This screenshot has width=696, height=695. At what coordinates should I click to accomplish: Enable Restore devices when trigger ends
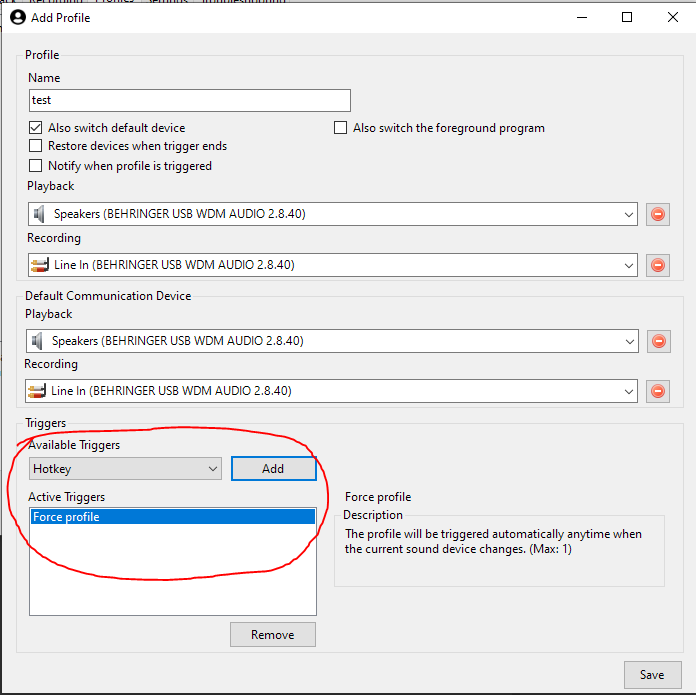(36, 146)
